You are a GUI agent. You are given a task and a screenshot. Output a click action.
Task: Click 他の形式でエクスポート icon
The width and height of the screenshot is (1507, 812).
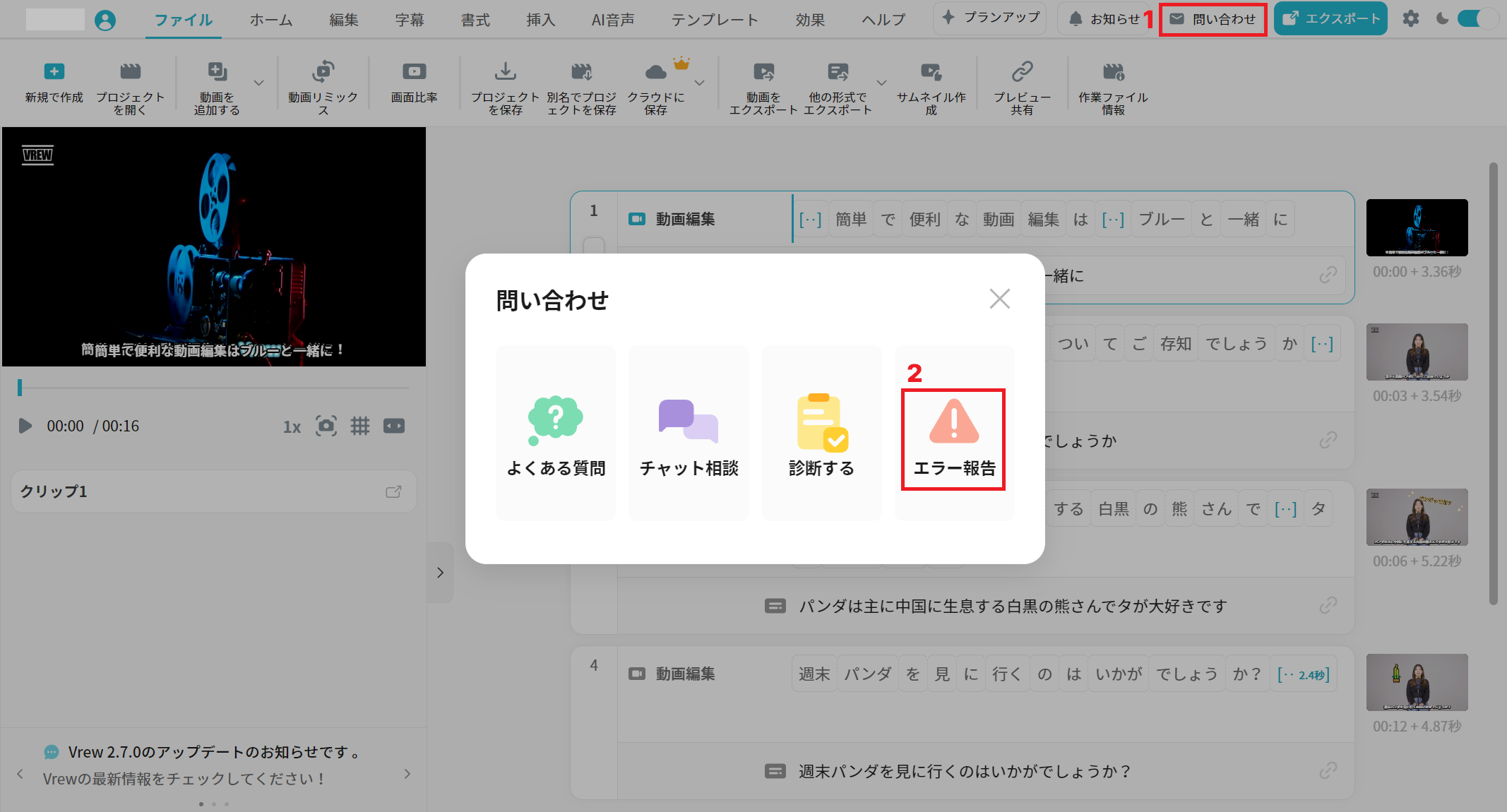tap(838, 71)
